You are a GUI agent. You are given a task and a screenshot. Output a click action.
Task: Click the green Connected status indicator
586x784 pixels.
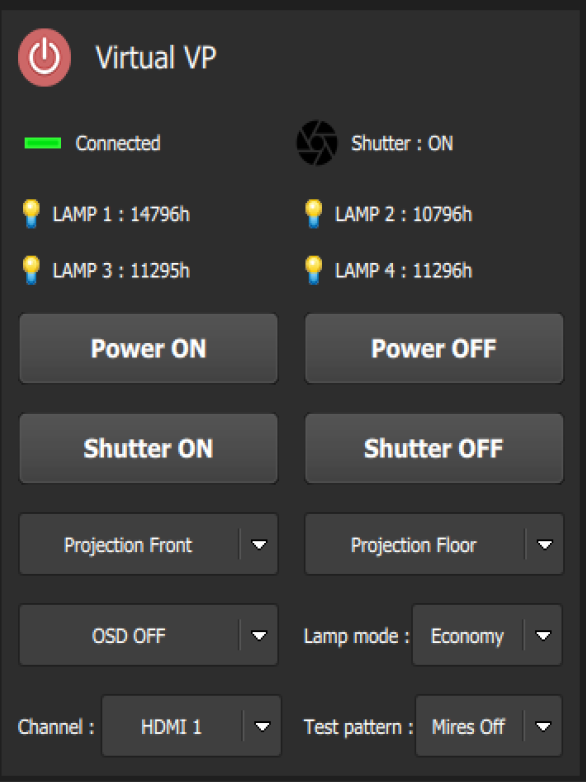[x=43, y=144]
